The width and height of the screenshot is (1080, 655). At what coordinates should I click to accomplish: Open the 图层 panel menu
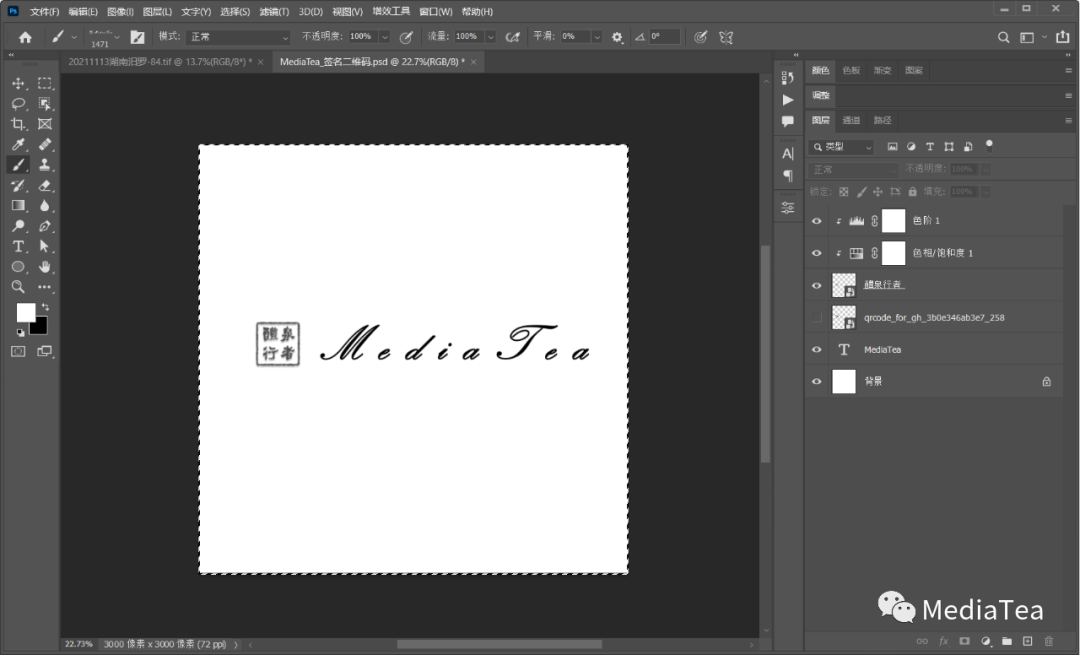click(1068, 121)
